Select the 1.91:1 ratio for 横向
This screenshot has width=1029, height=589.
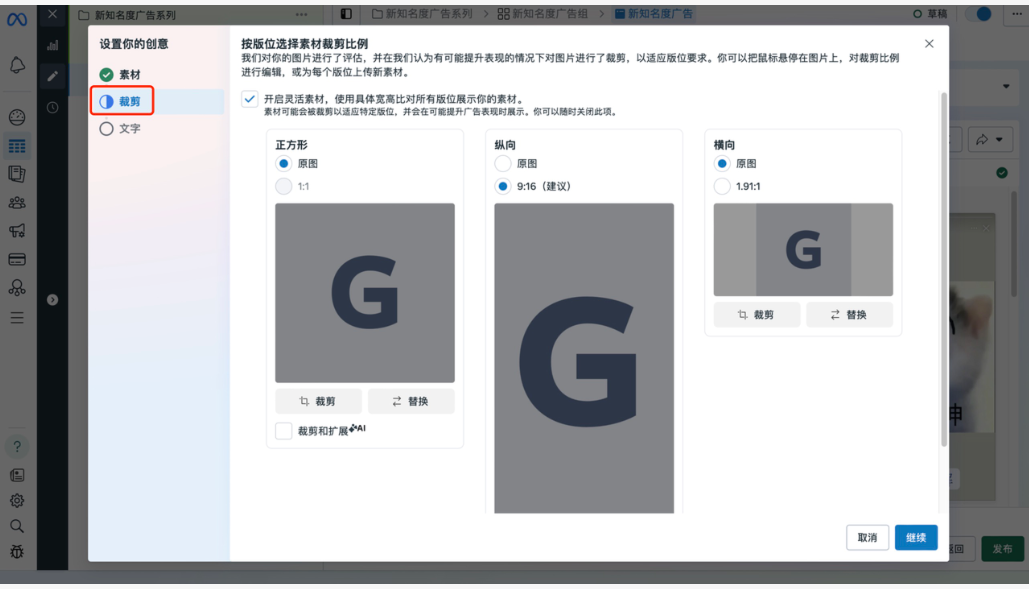[x=722, y=186]
